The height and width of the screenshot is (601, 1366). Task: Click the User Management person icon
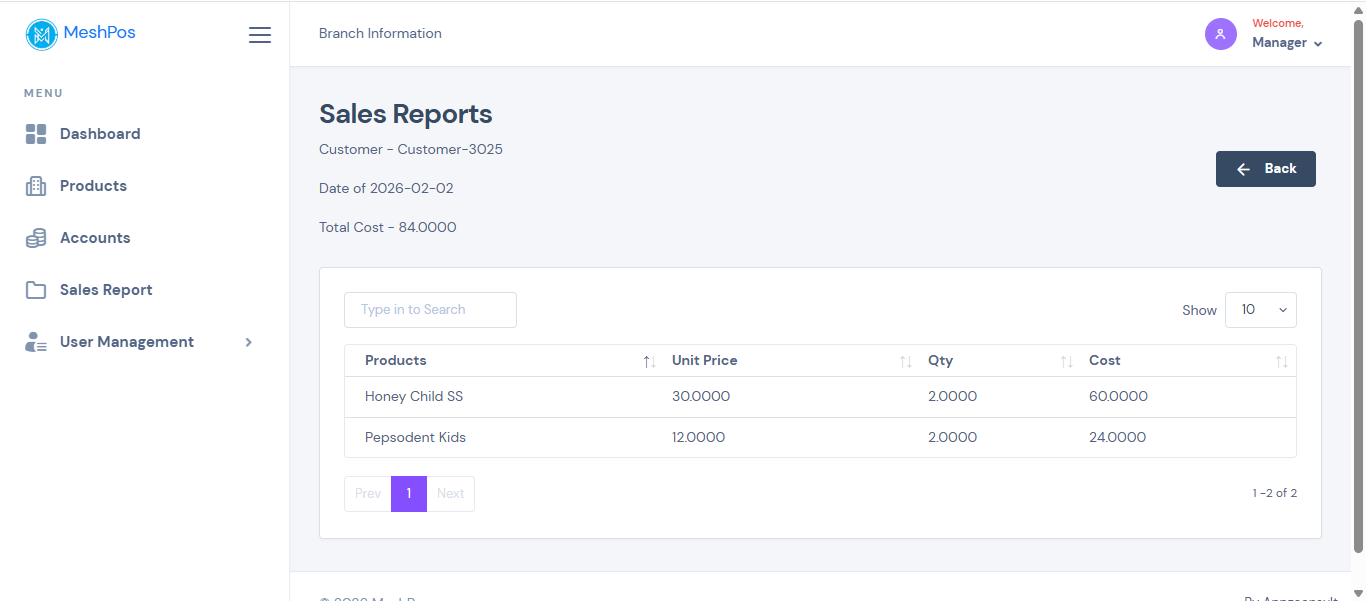pos(36,342)
